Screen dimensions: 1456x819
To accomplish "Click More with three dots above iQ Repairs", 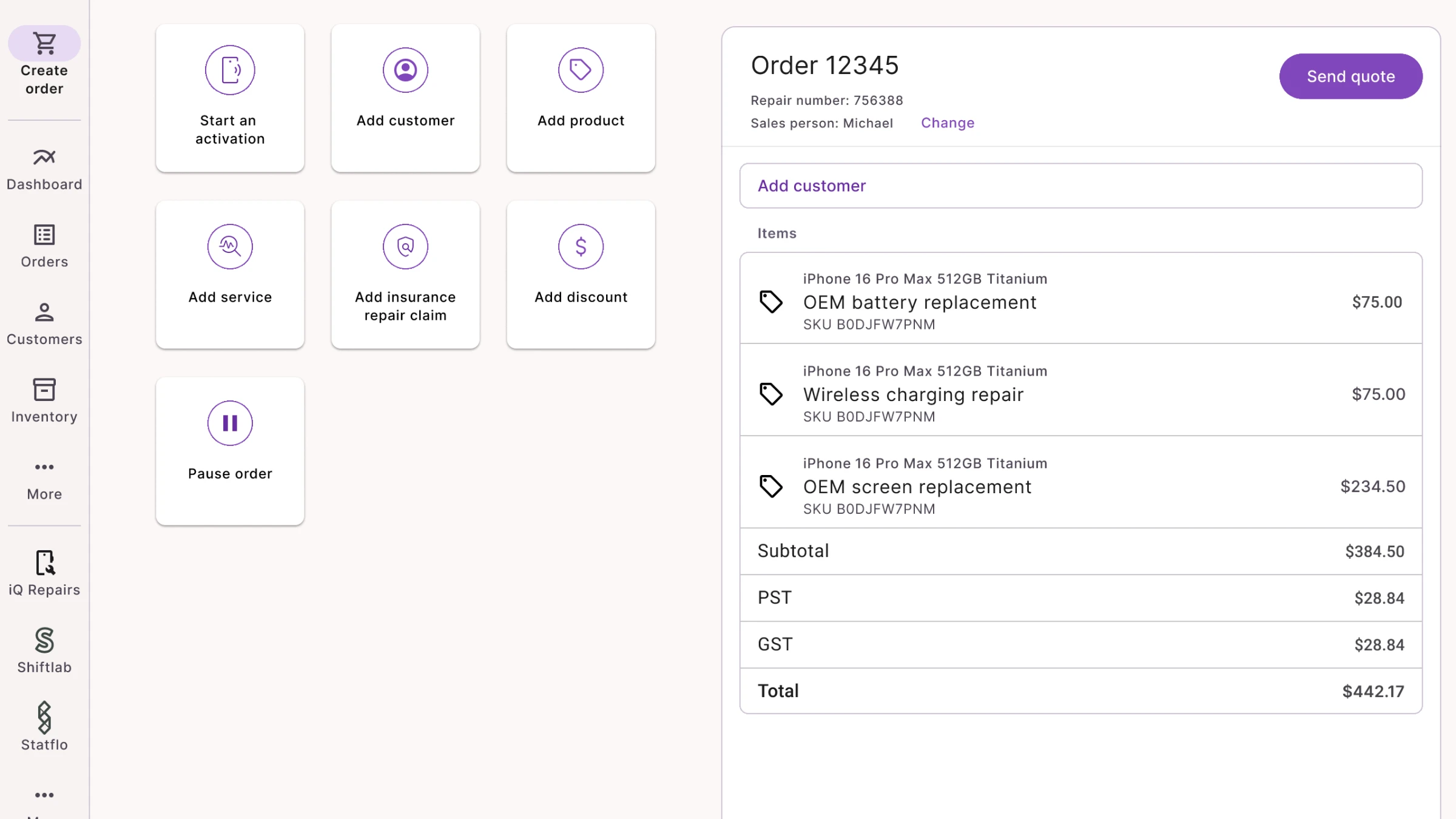I will (x=44, y=480).
